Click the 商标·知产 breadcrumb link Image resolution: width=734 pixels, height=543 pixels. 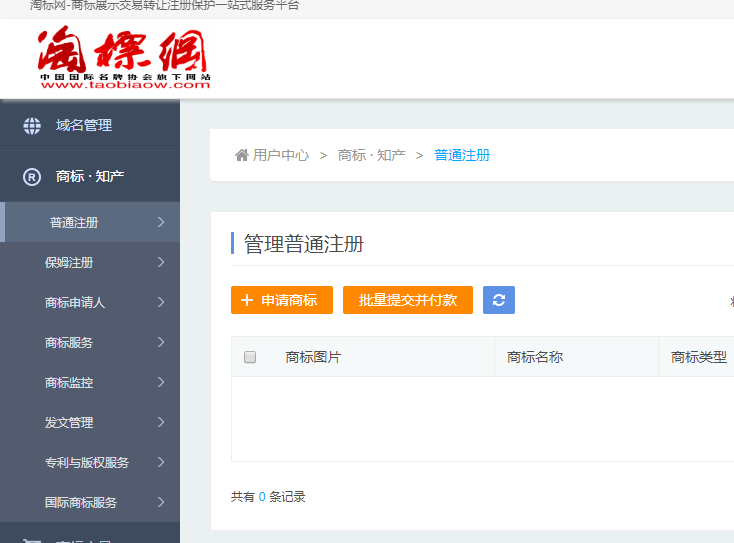tap(371, 155)
